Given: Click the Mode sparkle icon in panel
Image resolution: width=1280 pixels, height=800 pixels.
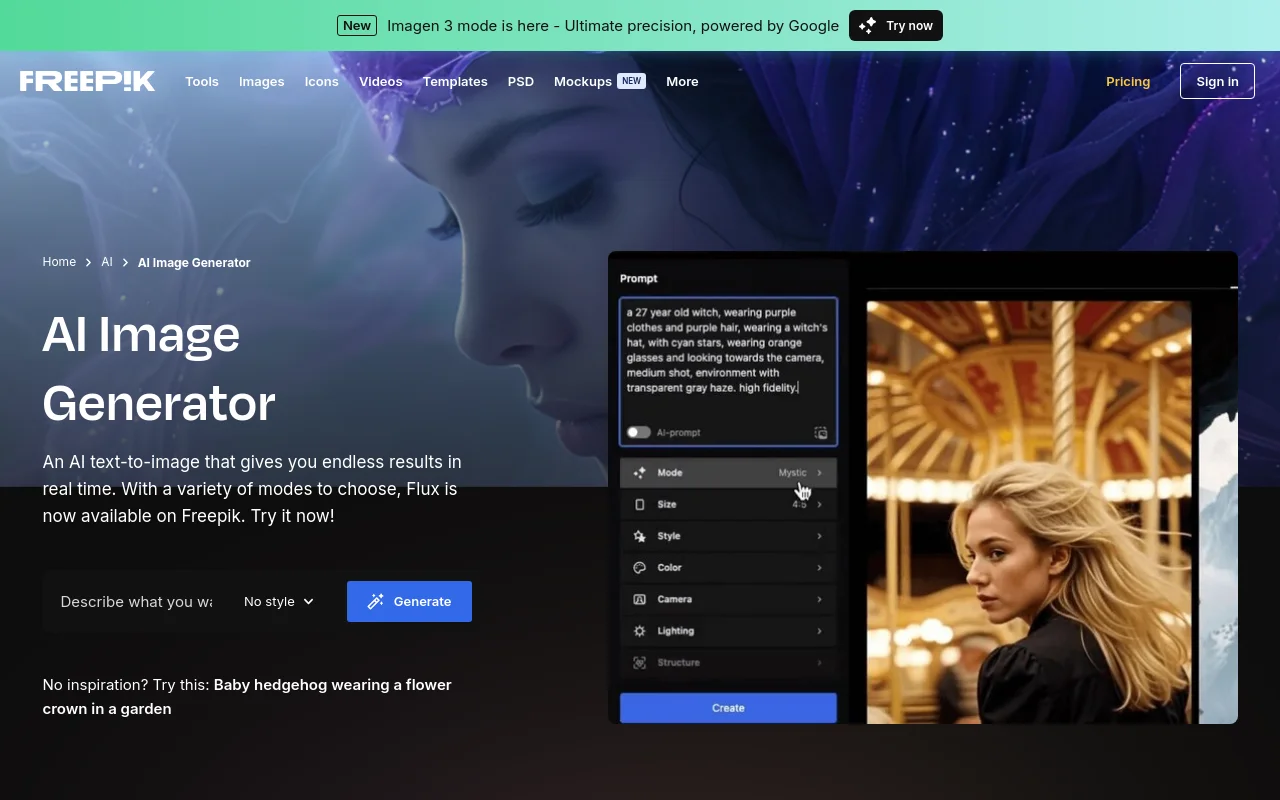Looking at the screenshot, I should coord(640,473).
